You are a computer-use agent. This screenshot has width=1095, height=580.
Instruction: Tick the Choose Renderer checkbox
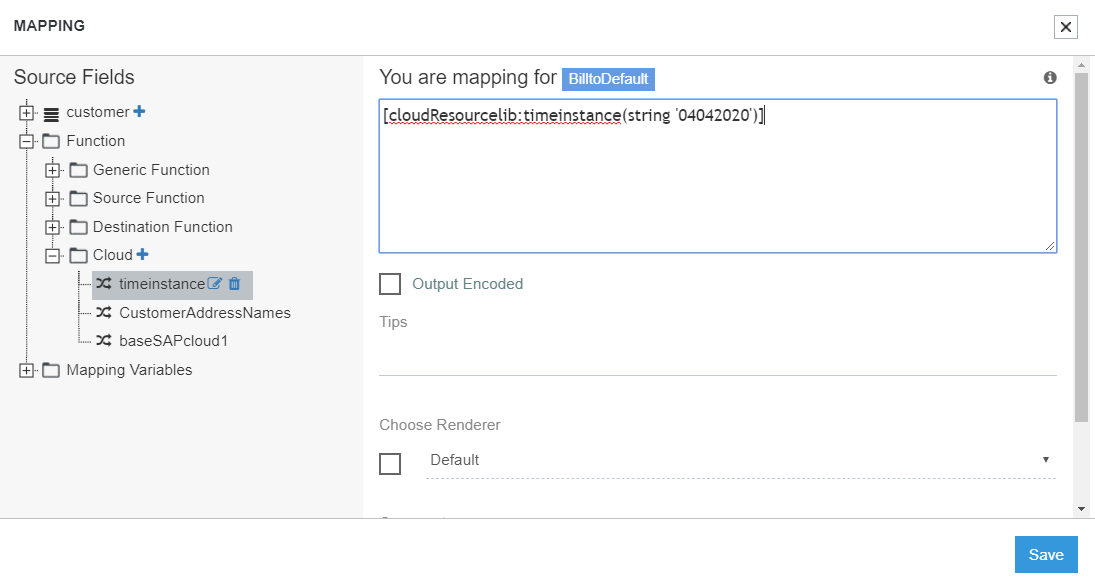click(390, 464)
